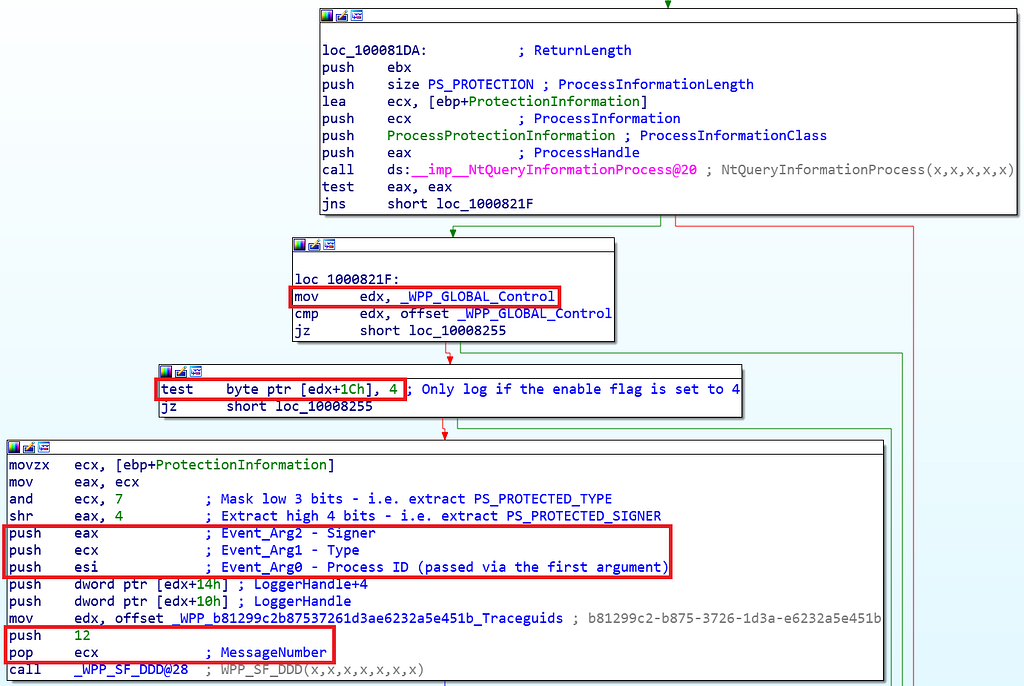Click the 'push ebx' instruction
Viewport: 1024px width, 686px height.
coord(366,67)
